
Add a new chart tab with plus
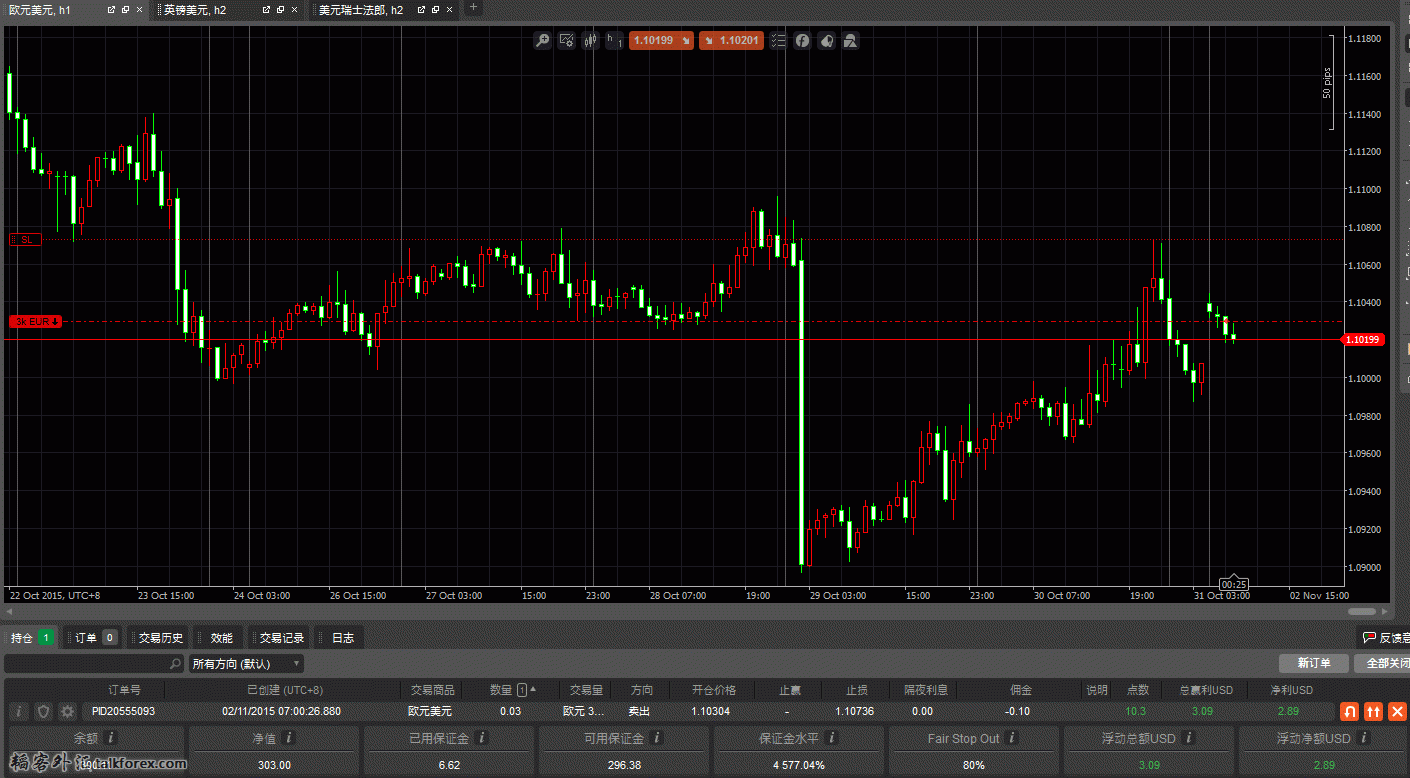point(473,9)
